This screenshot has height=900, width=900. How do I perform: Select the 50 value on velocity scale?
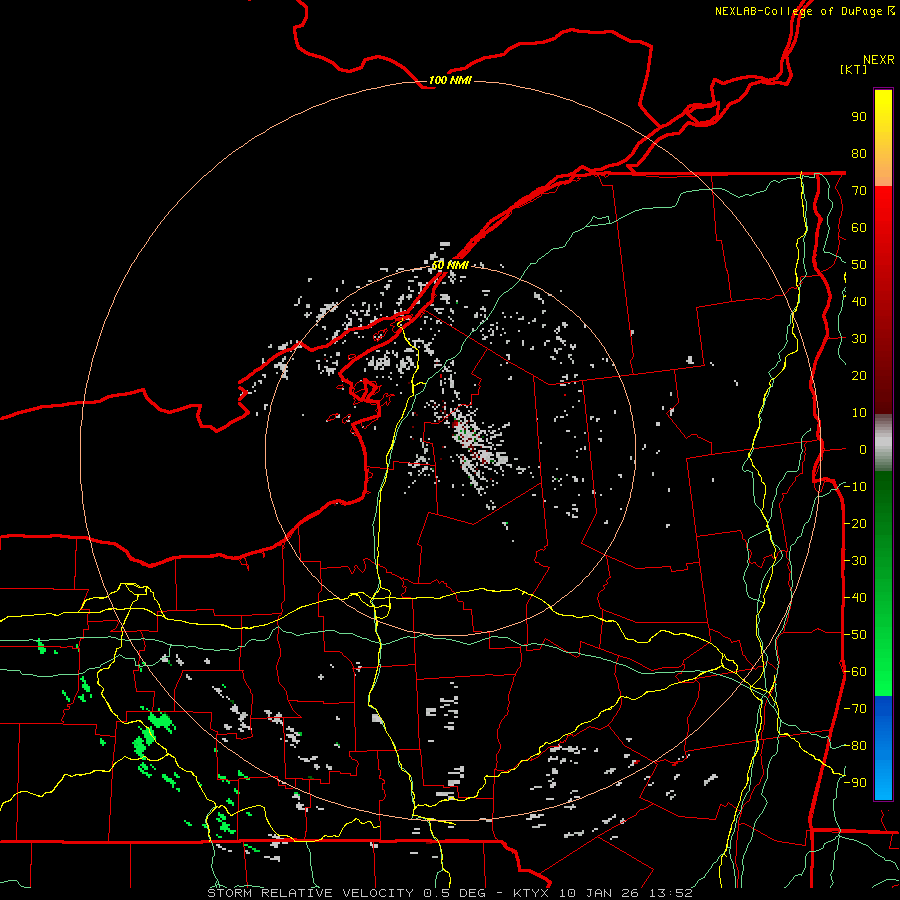(859, 265)
